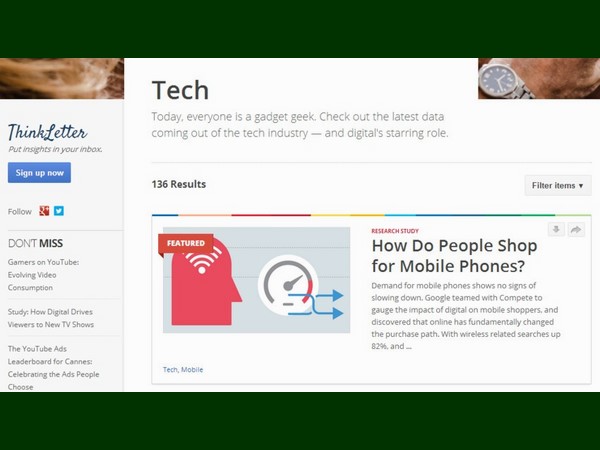600x450 pixels.
Task: Click the download icon on the article card
Action: point(556,230)
